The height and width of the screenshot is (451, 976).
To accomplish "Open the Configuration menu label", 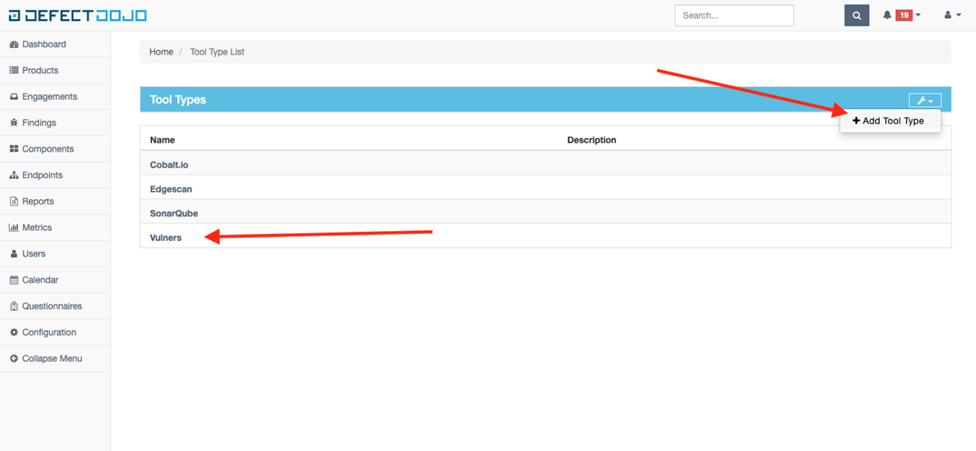I will pos(49,332).
